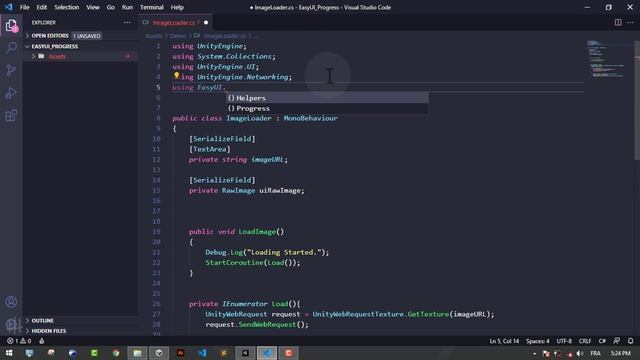
Task: Open the Explorer view in activity bar
Action: pyautogui.click(x=11, y=25)
